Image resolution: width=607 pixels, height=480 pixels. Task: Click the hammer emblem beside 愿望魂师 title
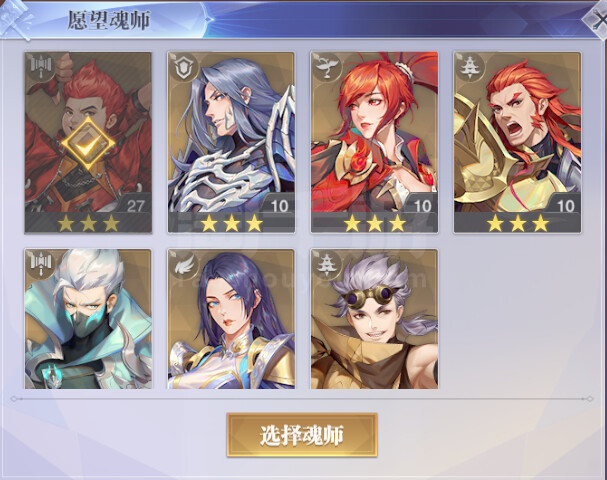click(15, 19)
